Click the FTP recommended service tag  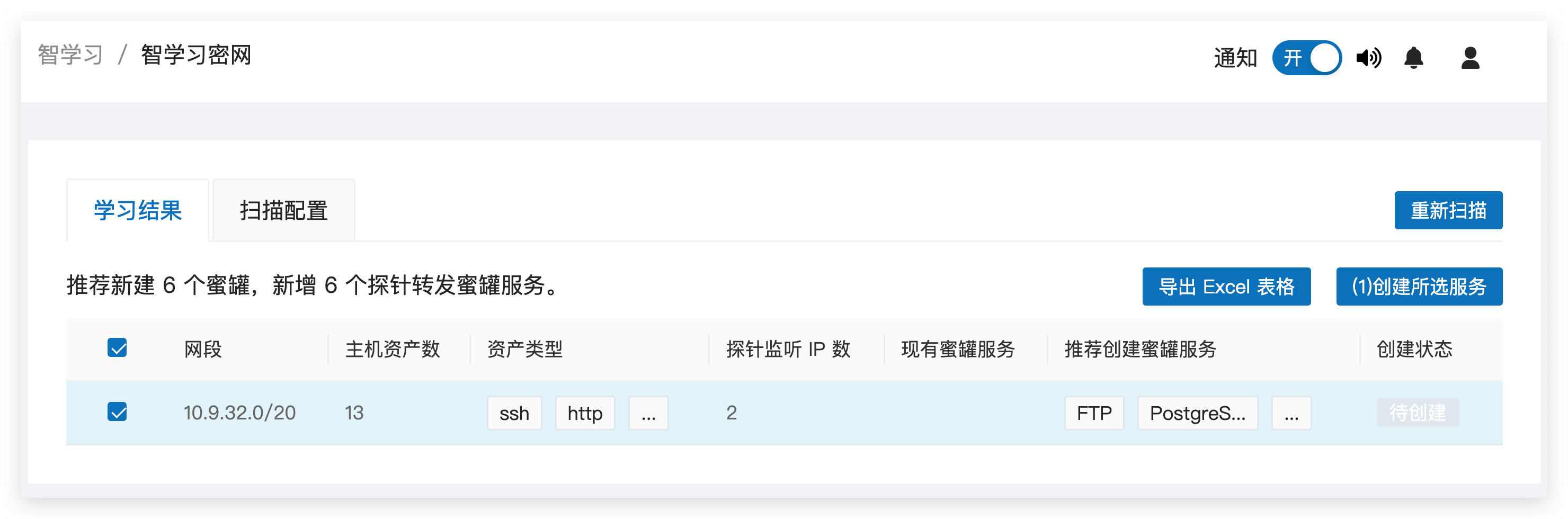1094,413
